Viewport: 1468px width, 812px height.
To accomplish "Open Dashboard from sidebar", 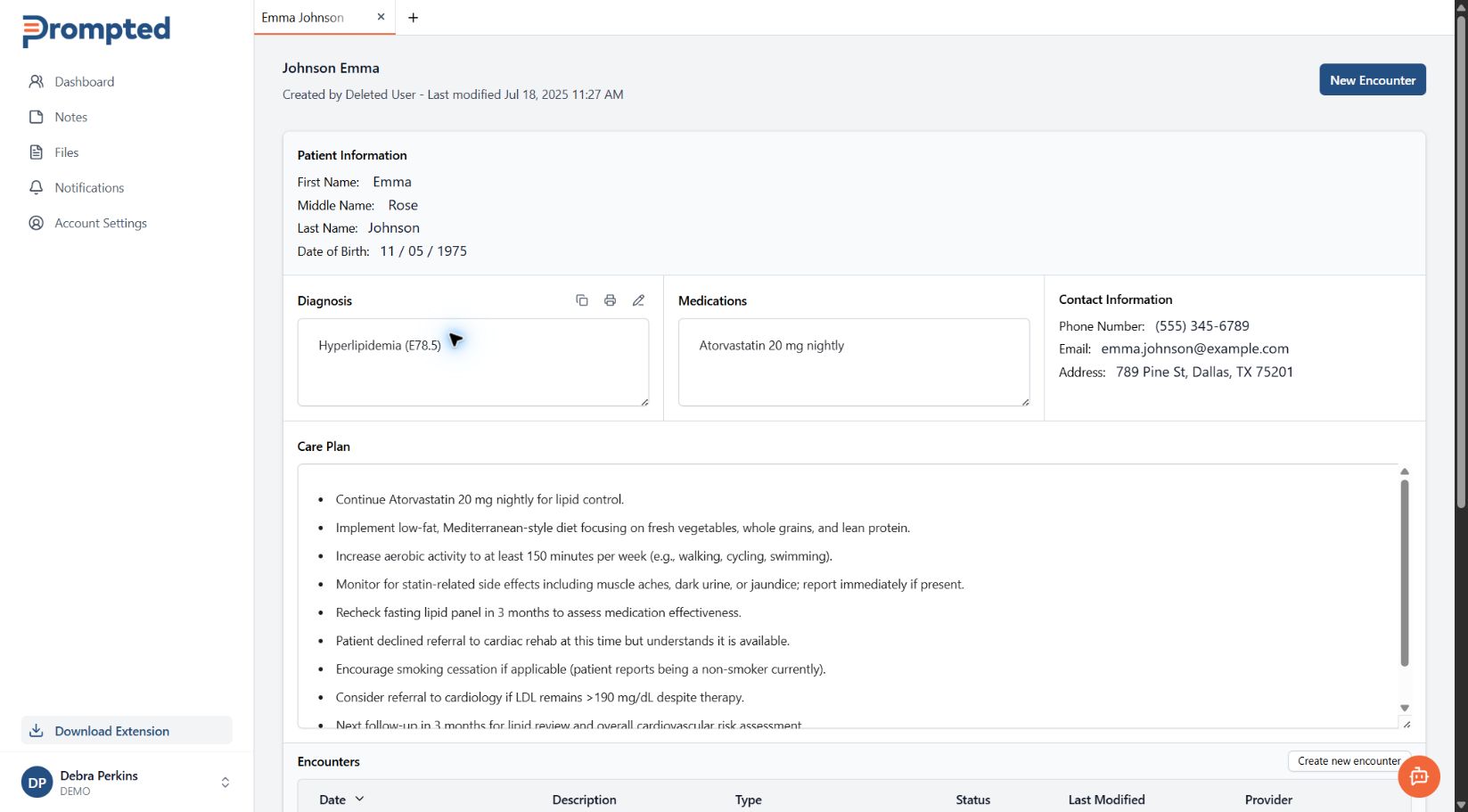I will coord(84,82).
